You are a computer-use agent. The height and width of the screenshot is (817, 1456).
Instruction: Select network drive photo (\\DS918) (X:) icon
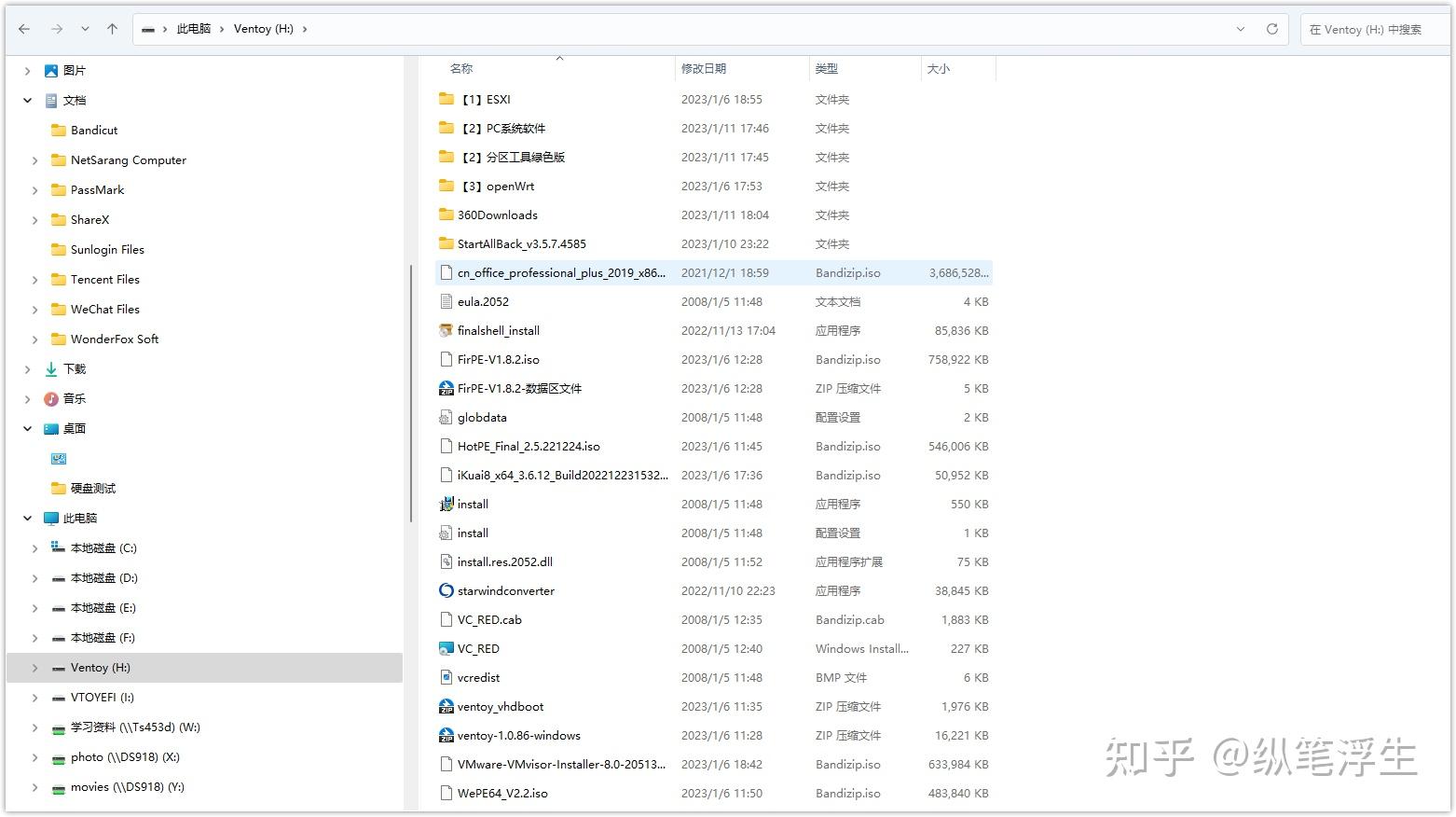click(x=59, y=757)
